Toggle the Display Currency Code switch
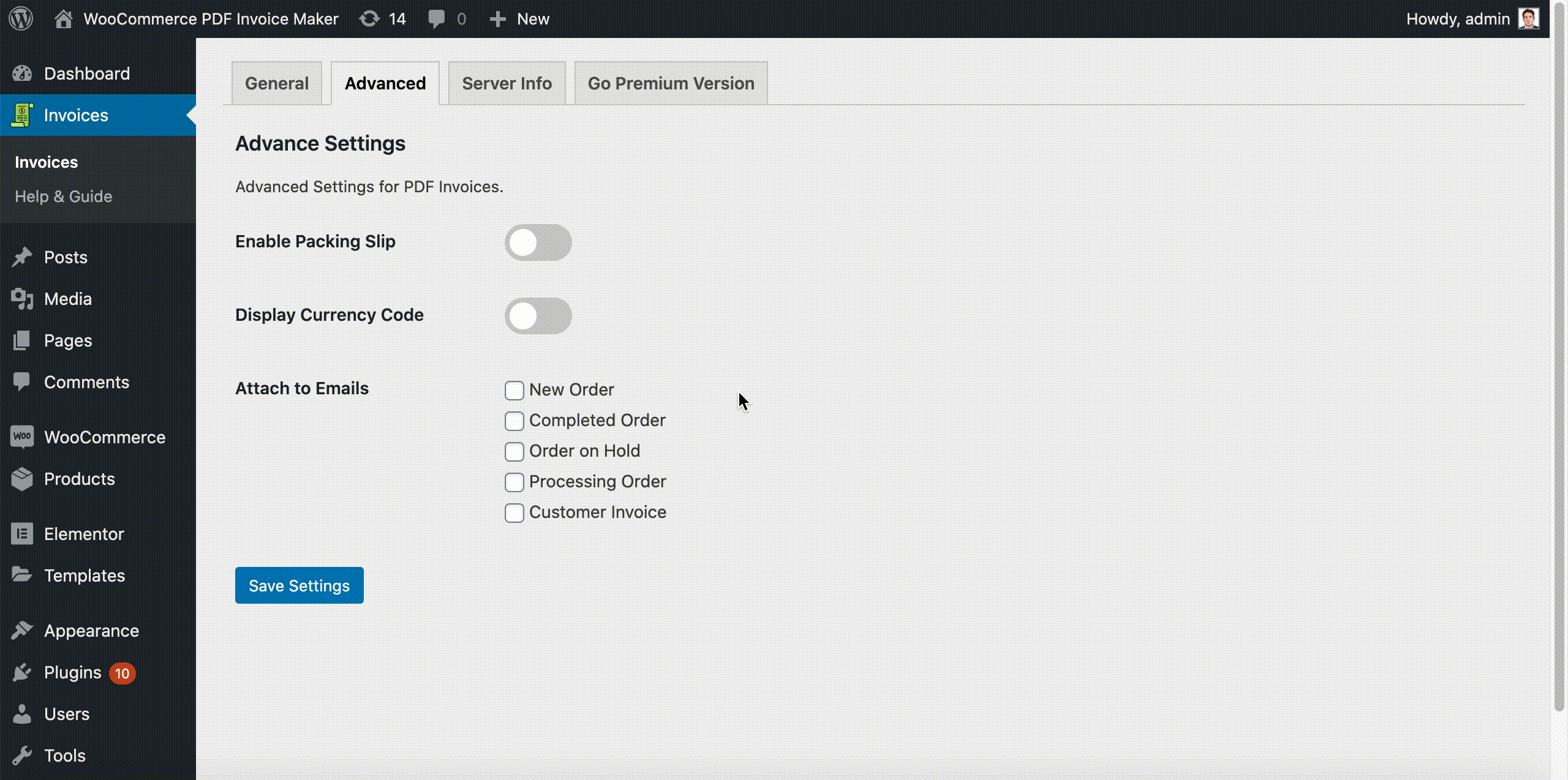The height and width of the screenshot is (780, 1568). pyautogui.click(x=539, y=315)
